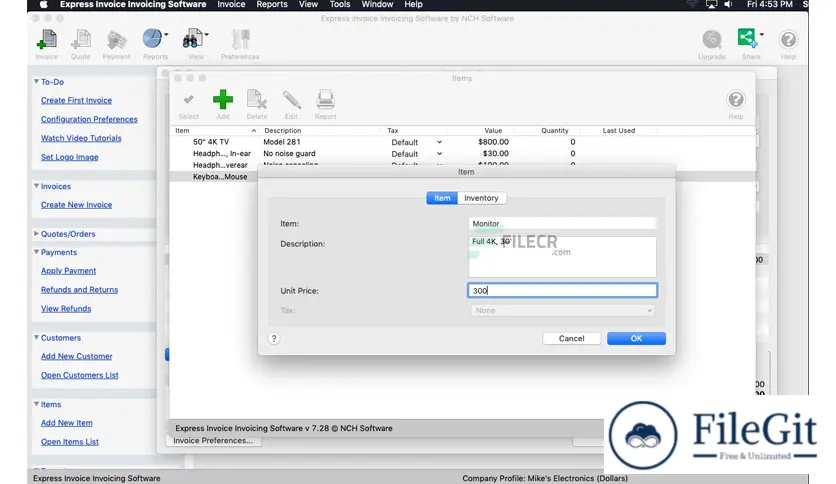Click the Apply Payment link
This screenshot has width=836, height=484.
[x=68, y=271]
